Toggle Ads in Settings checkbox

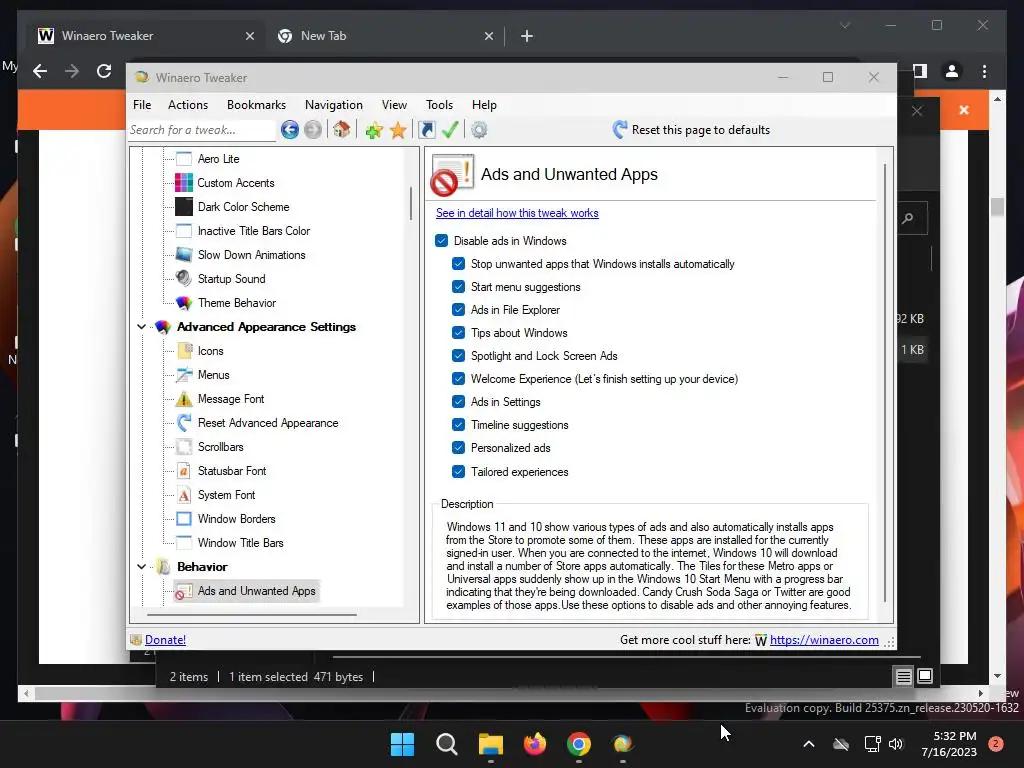tap(458, 402)
